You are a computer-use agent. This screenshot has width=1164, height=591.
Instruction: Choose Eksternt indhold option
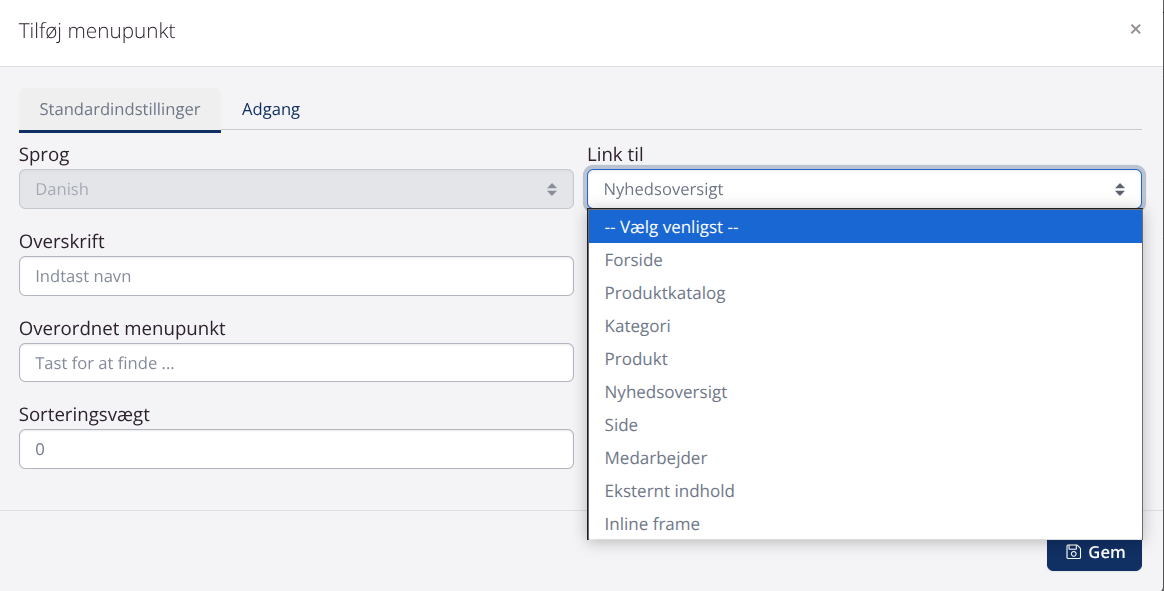(x=670, y=491)
